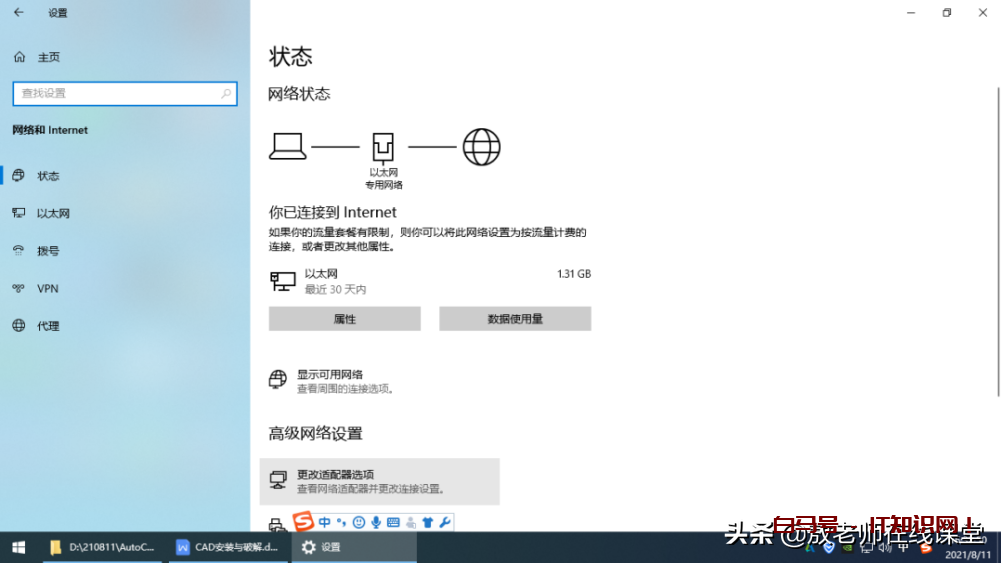The height and width of the screenshot is (563, 1001).
Task: Open the wrench toolbox on the IME bar
Action: (445, 522)
